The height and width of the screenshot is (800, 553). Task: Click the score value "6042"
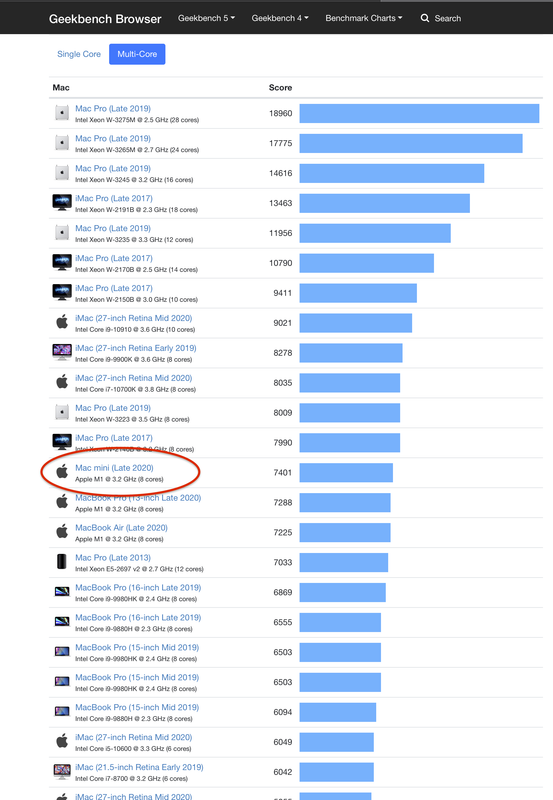[283, 772]
